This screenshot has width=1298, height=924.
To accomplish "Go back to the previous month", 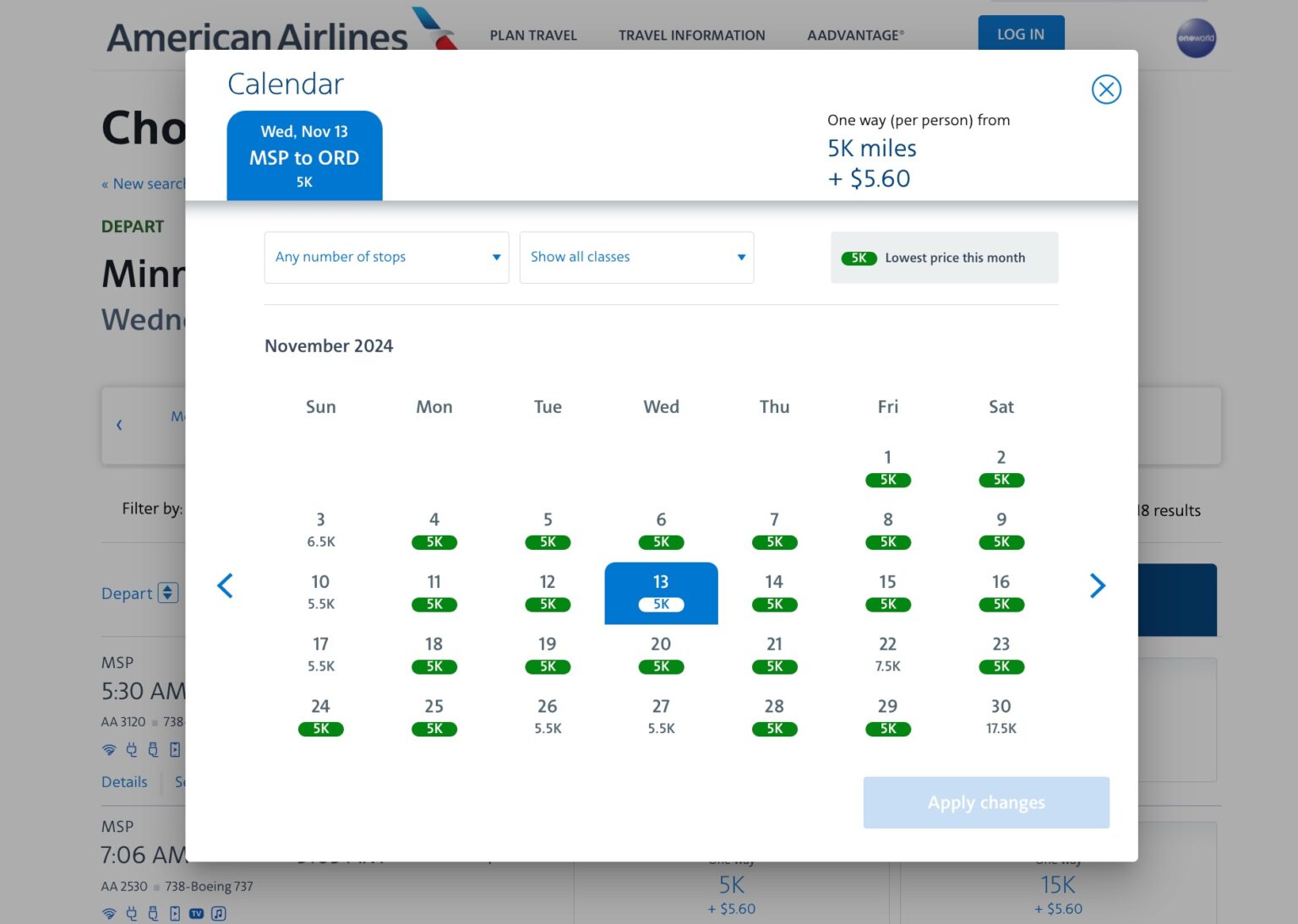I will (x=226, y=584).
